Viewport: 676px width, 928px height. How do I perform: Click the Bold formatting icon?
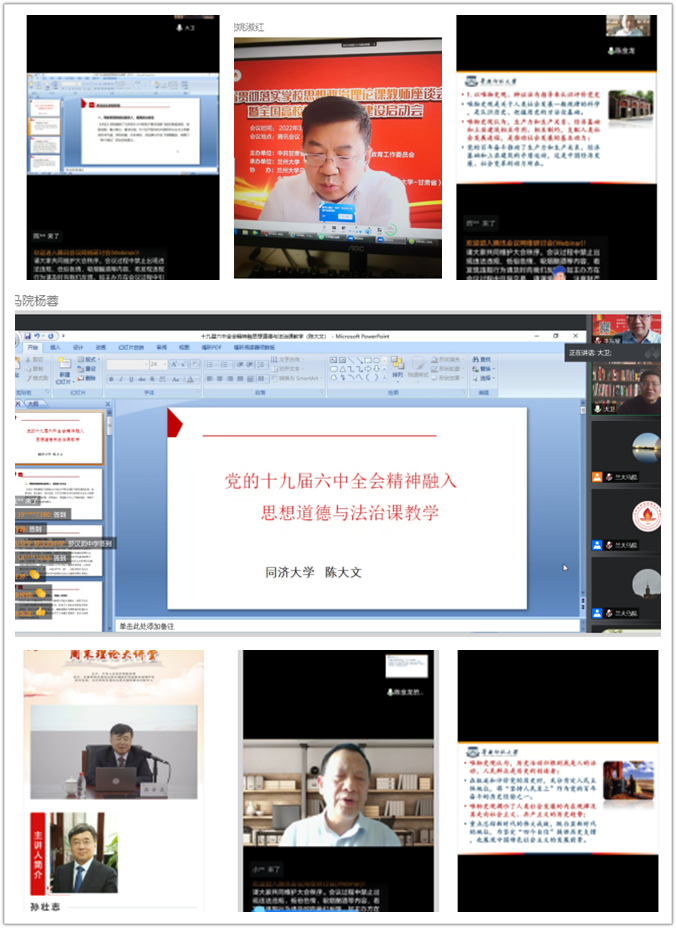[x=111, y=378]
